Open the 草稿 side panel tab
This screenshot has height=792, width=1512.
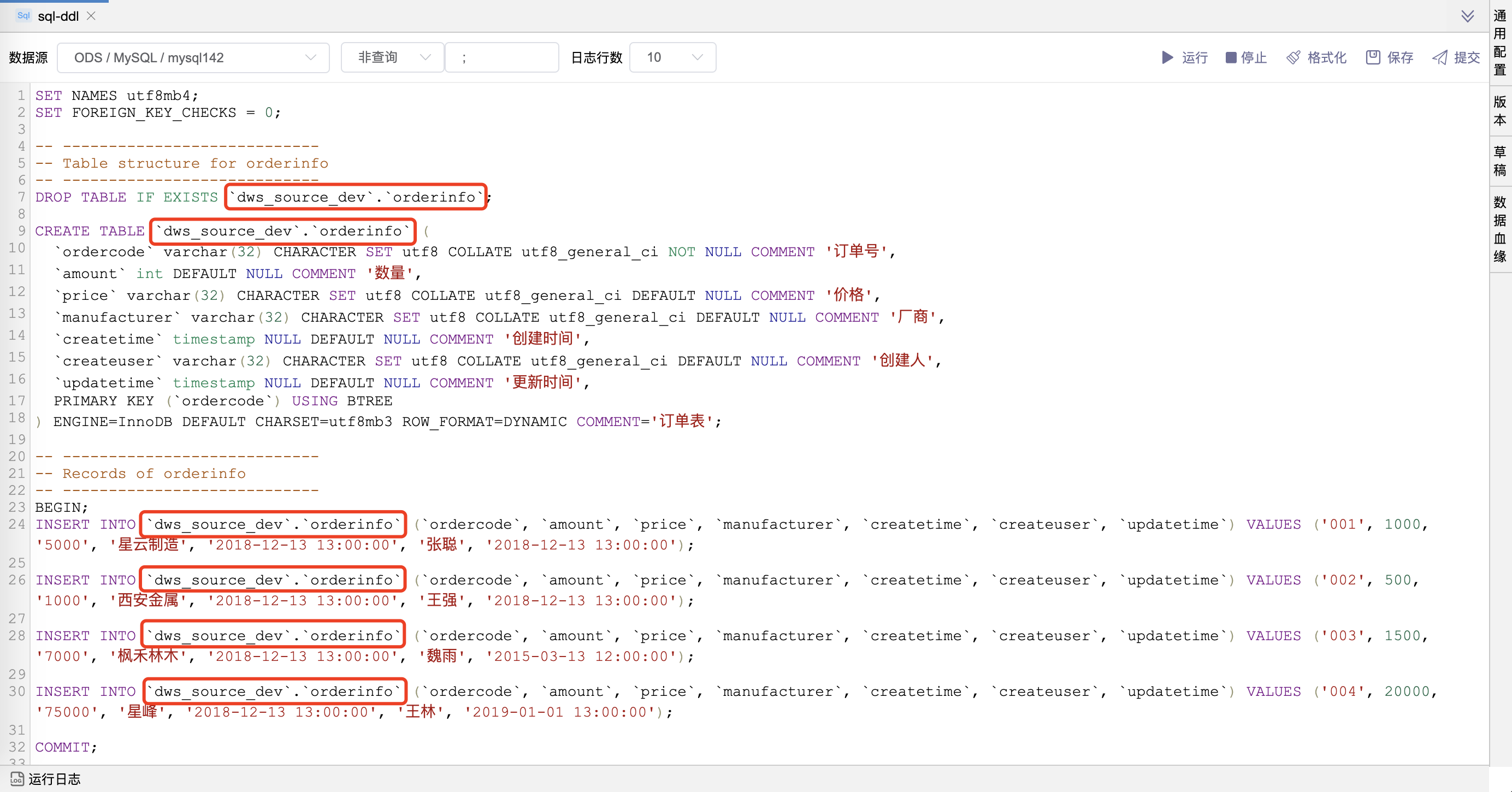1499,161
